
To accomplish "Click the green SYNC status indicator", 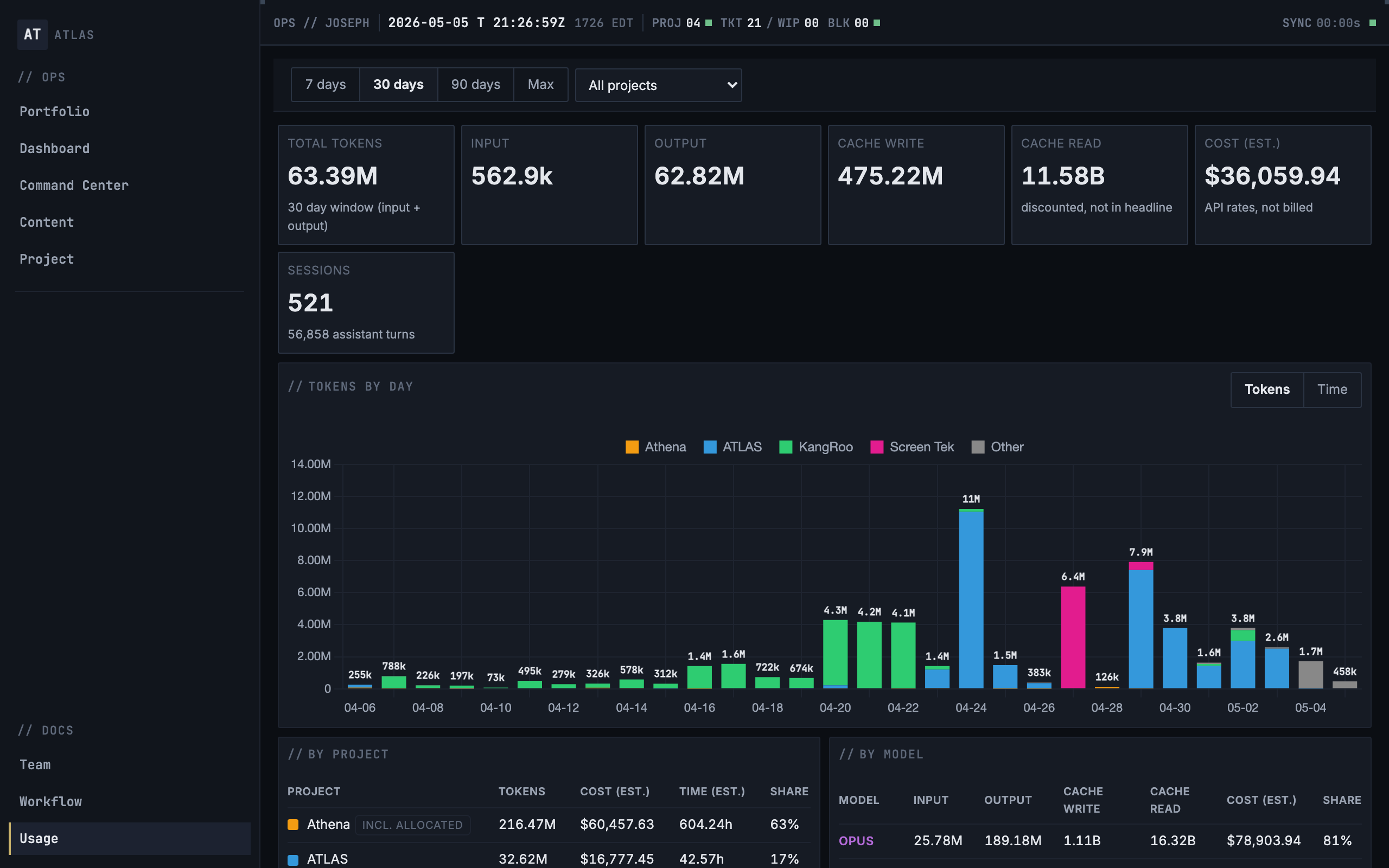I will (x=1372, y=23).
